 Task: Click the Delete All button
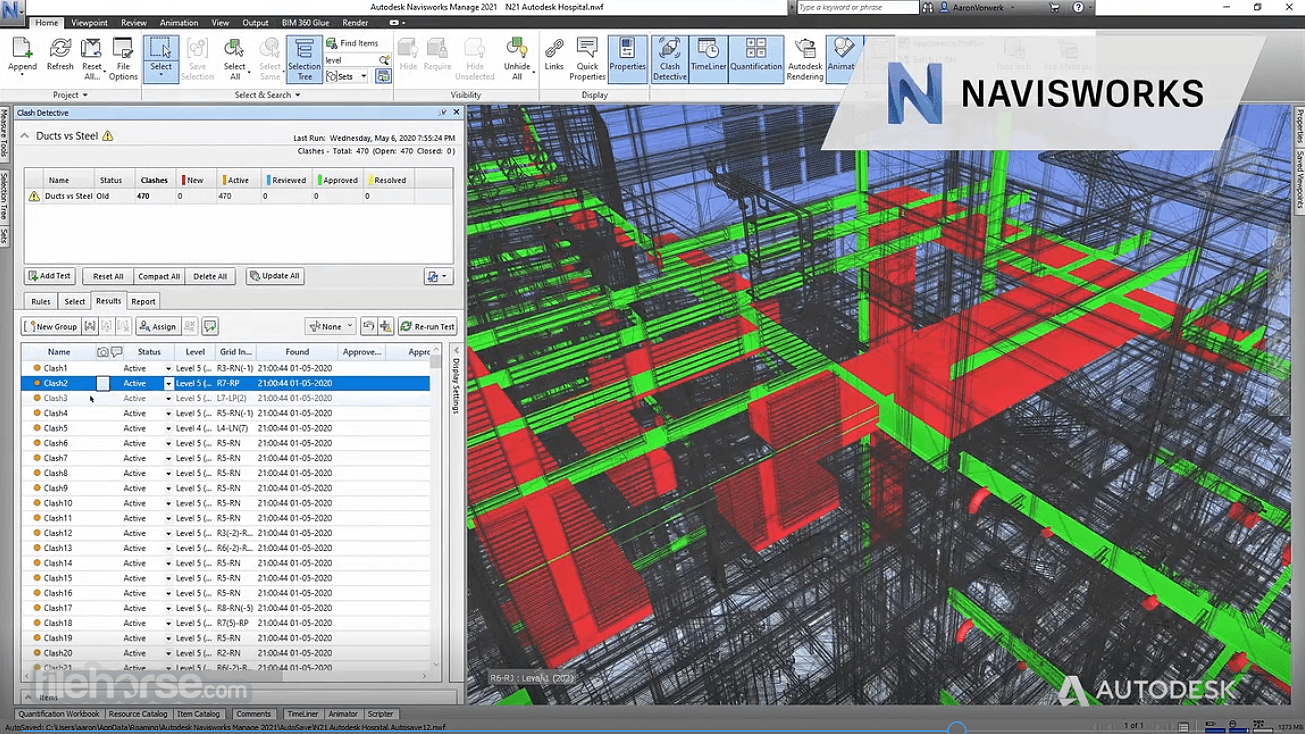(x=210, y=276)
